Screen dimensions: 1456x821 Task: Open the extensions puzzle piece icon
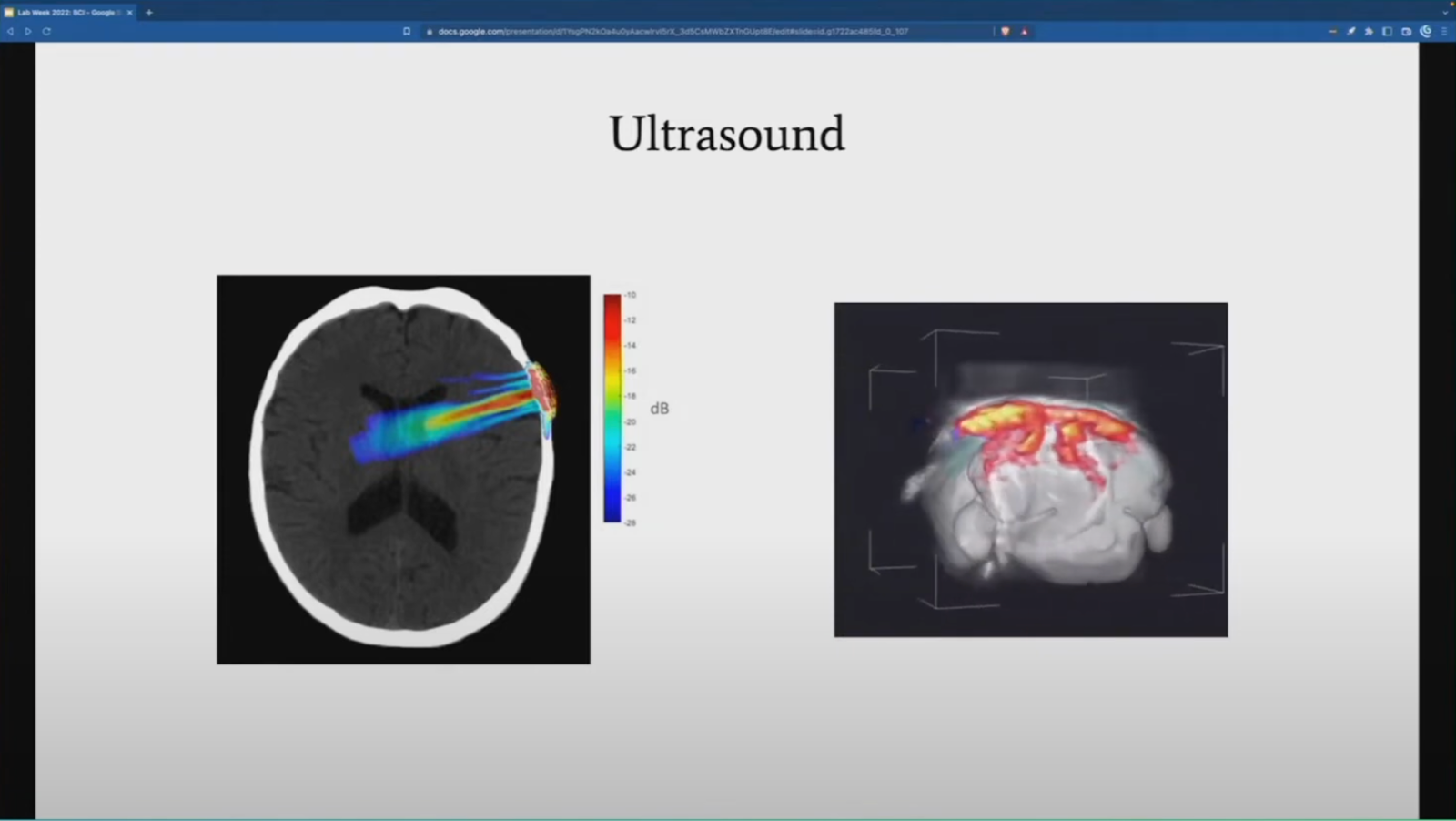[x=1369, y=31]
